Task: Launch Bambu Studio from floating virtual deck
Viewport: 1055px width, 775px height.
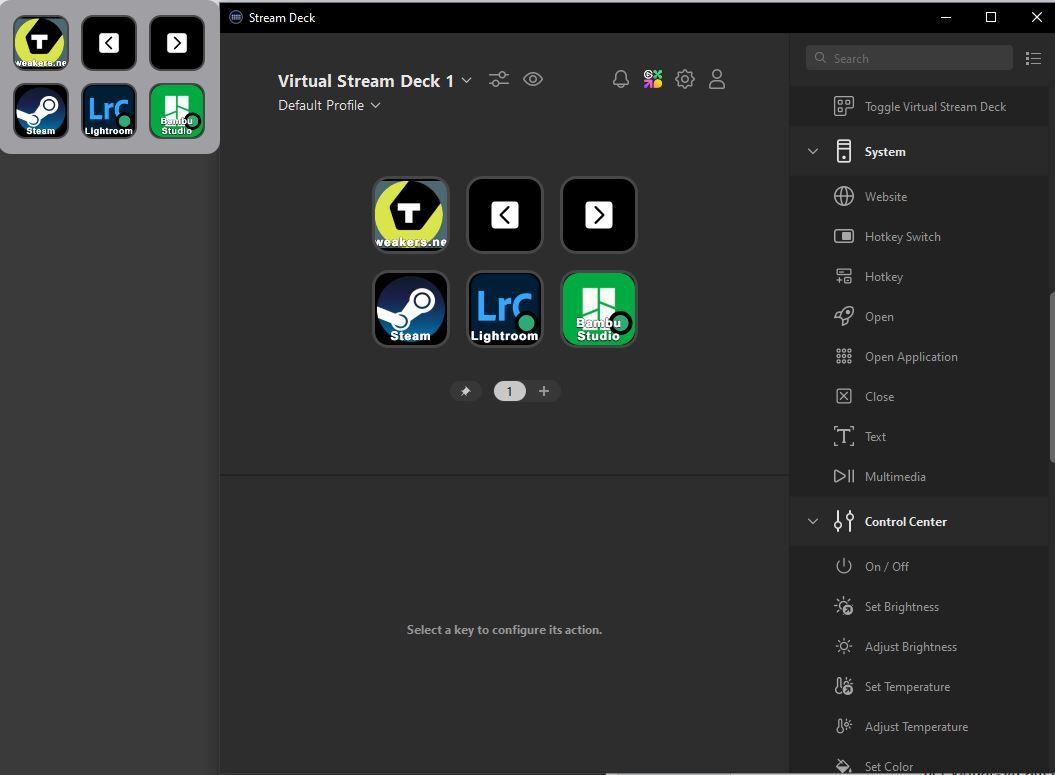Action: [x=177, y=111]
